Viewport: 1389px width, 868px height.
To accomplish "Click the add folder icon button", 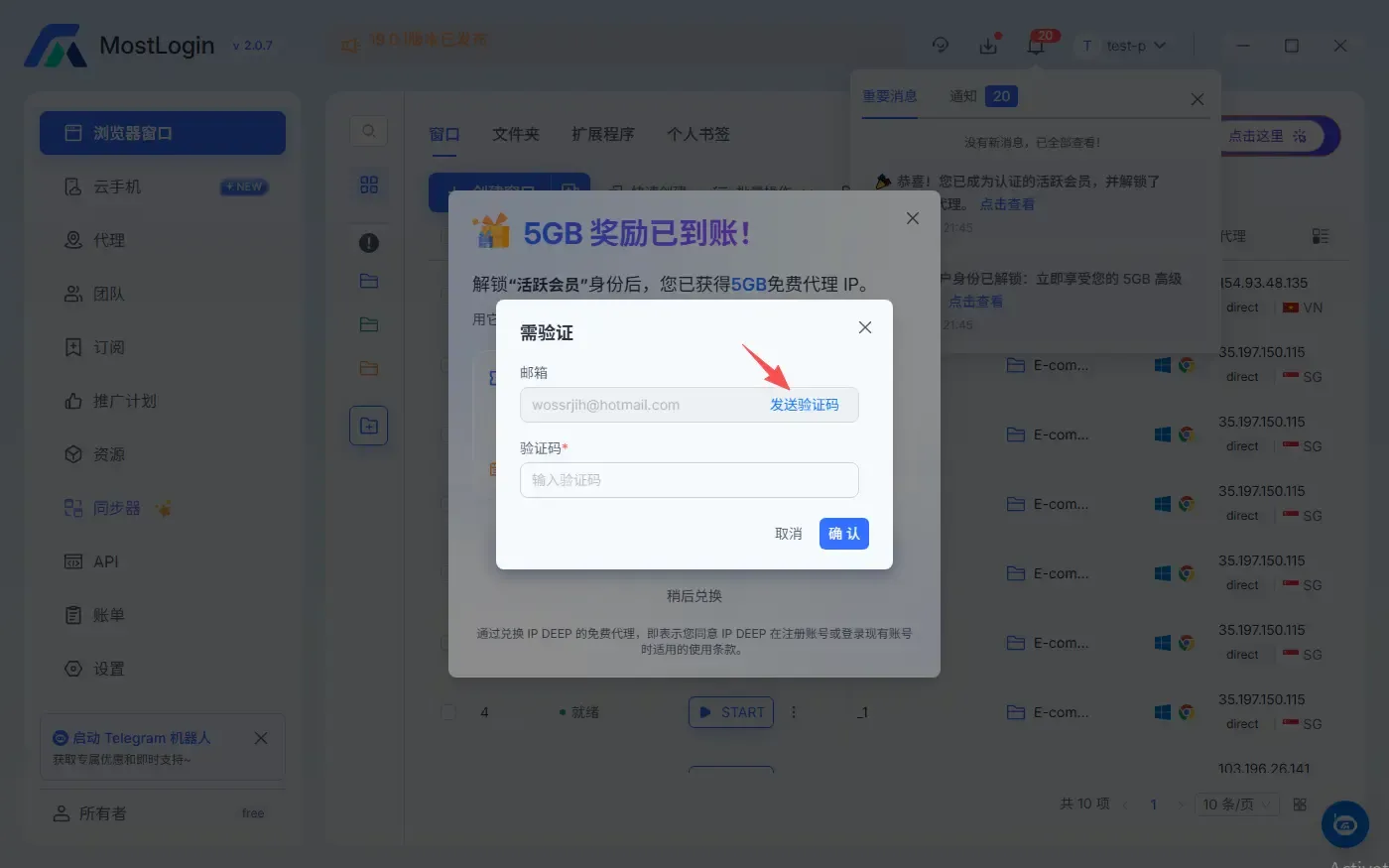I will (x=368, y=426).
